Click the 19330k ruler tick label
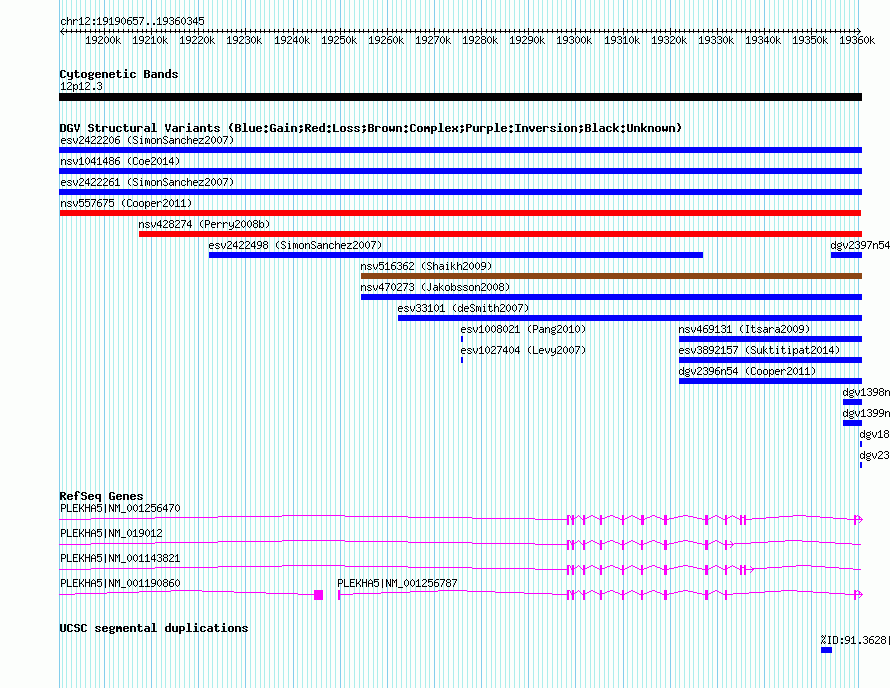This screenshot has height=688, width=890. pyautogui.click(x=716, y=40)
